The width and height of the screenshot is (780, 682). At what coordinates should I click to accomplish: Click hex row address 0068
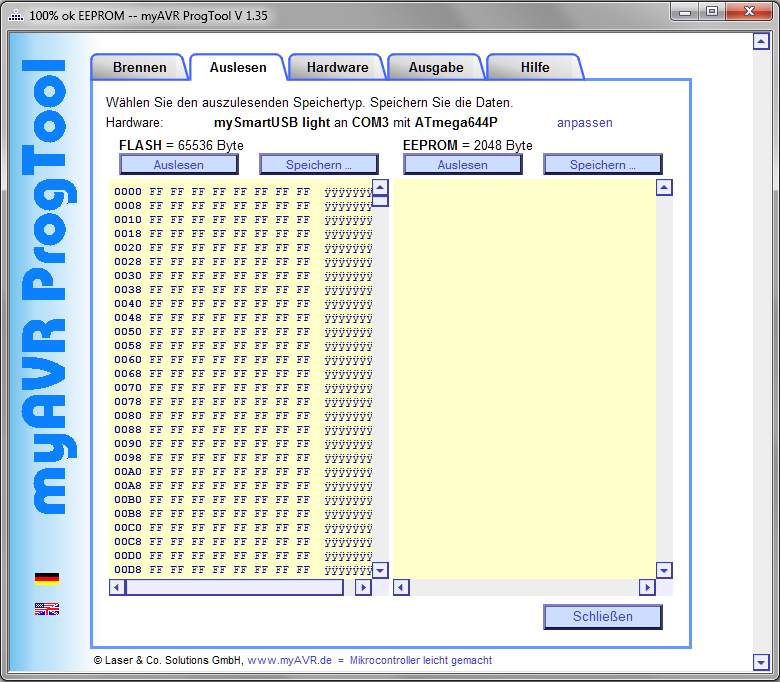[128, 374]
